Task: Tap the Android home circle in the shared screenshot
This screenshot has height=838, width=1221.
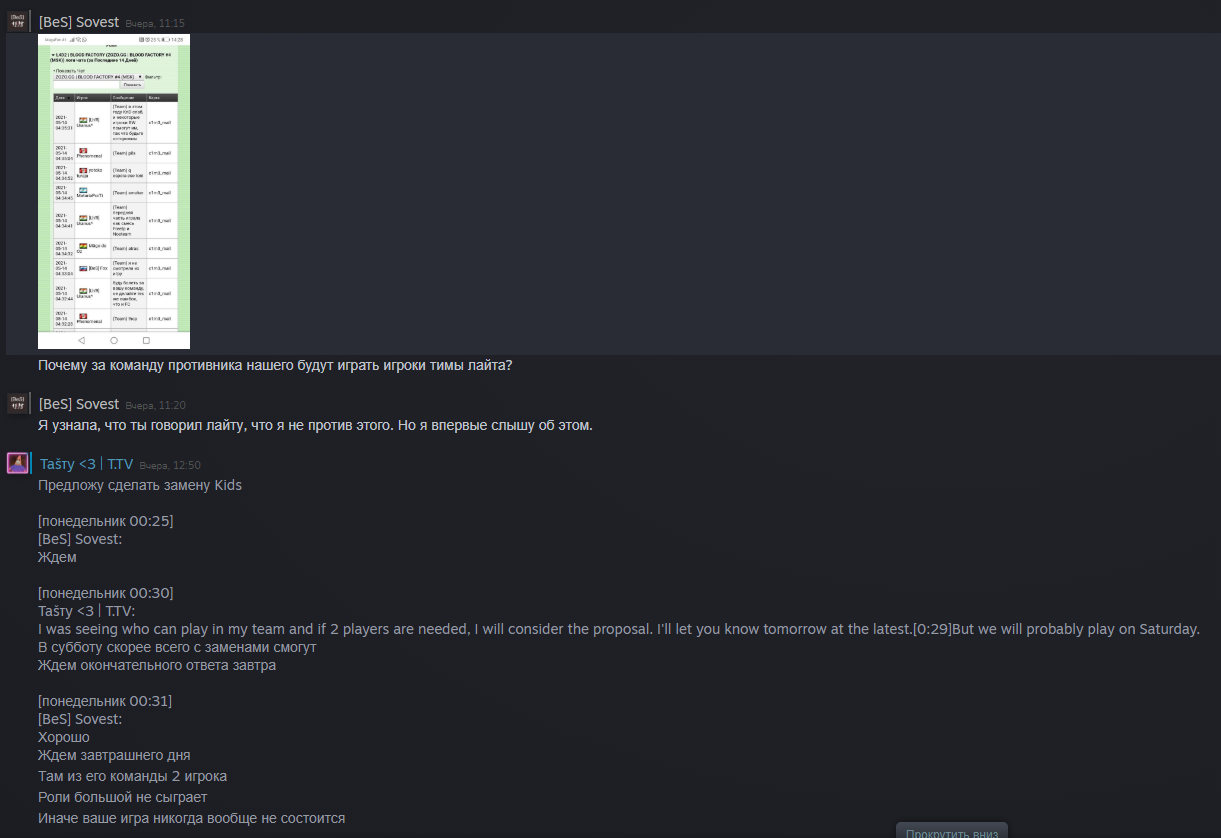Action: coord(114,340)
